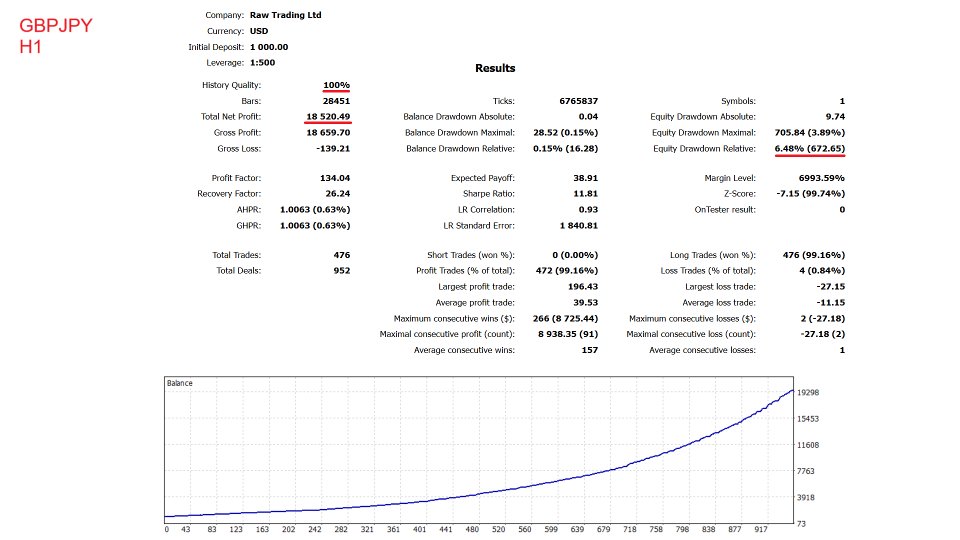Click the Profit Factor value 134.04

(x=335, y=178)
